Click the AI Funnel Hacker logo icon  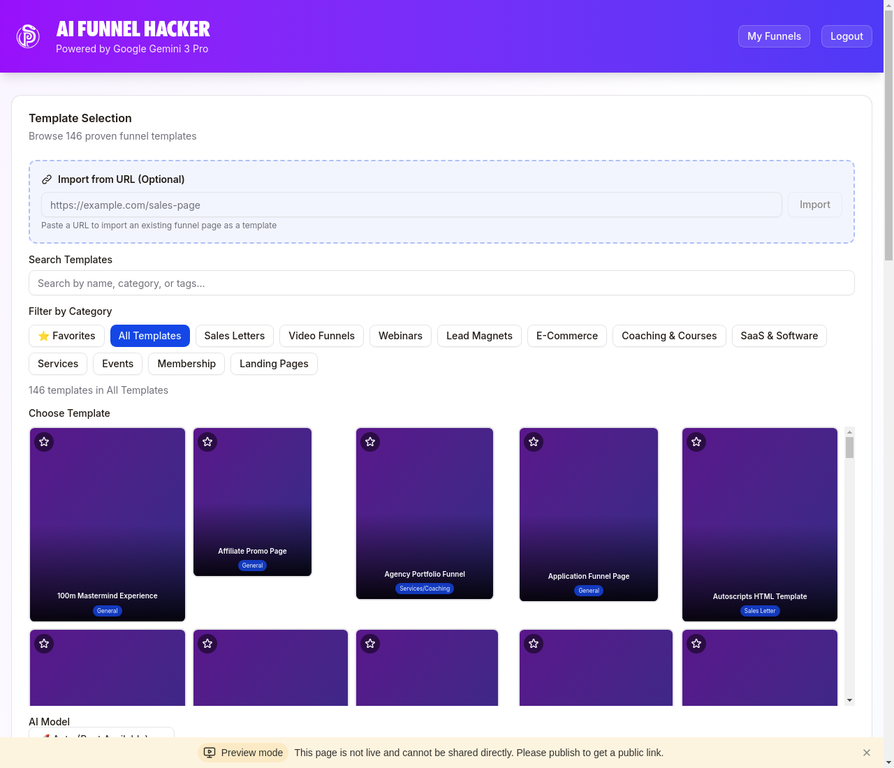pyautogui.click(x=27, y=36)
